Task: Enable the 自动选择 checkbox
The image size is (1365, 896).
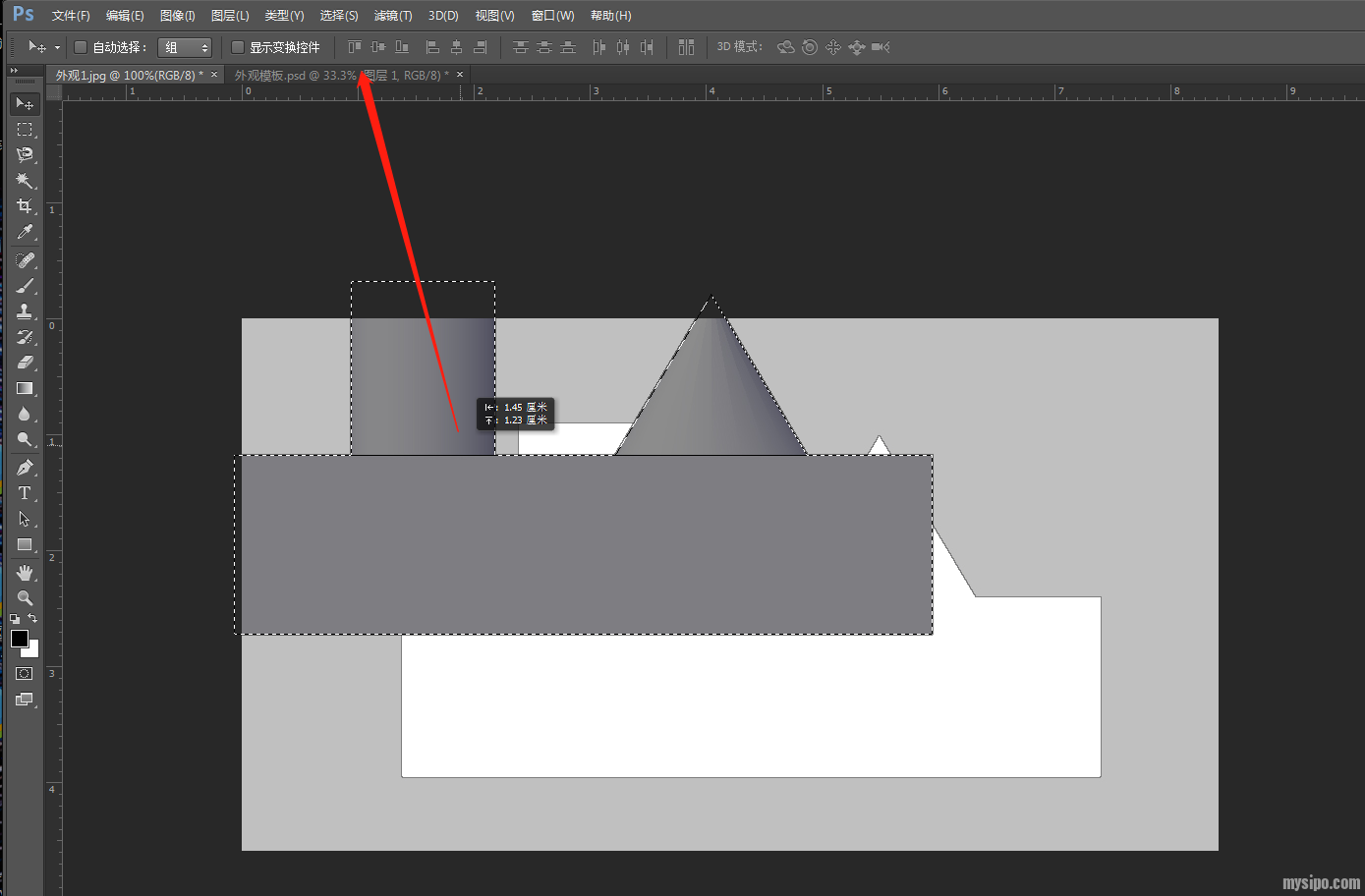Action: tap(82, 47)
